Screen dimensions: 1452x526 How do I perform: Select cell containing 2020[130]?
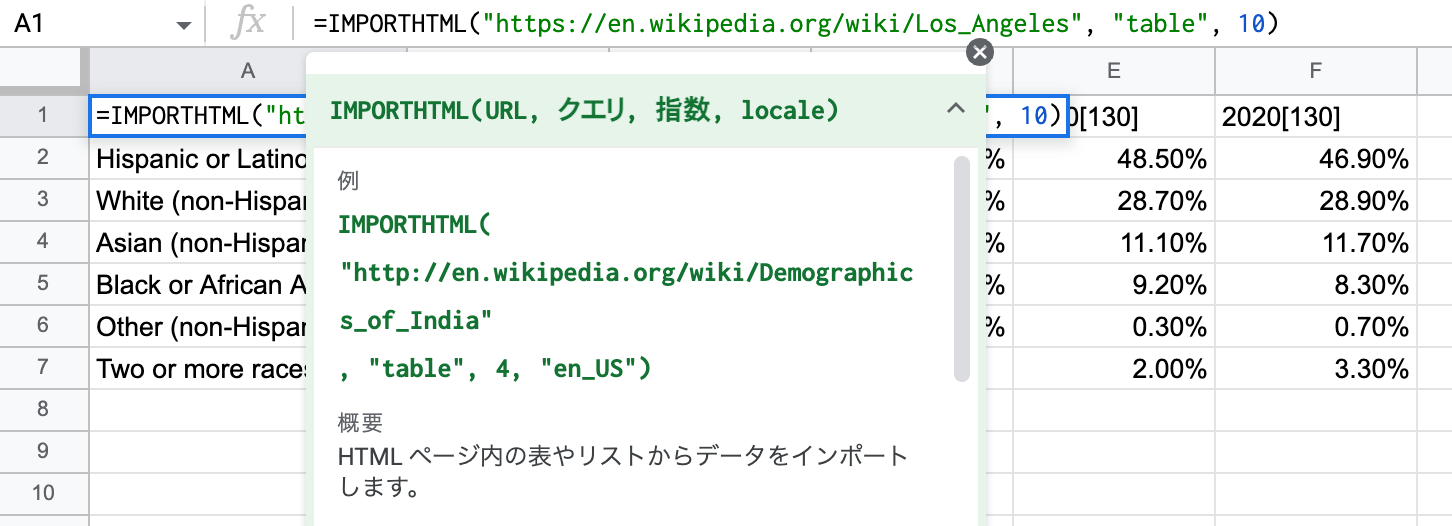1315,117
